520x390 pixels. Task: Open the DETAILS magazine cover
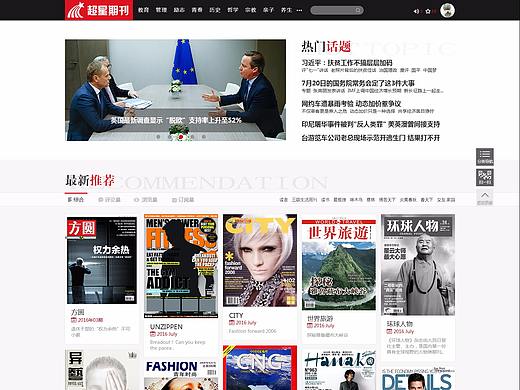point(418,379)
